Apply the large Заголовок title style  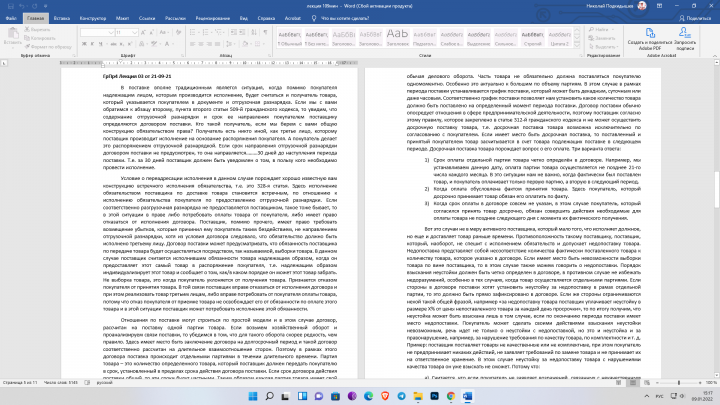coord(398,38)
